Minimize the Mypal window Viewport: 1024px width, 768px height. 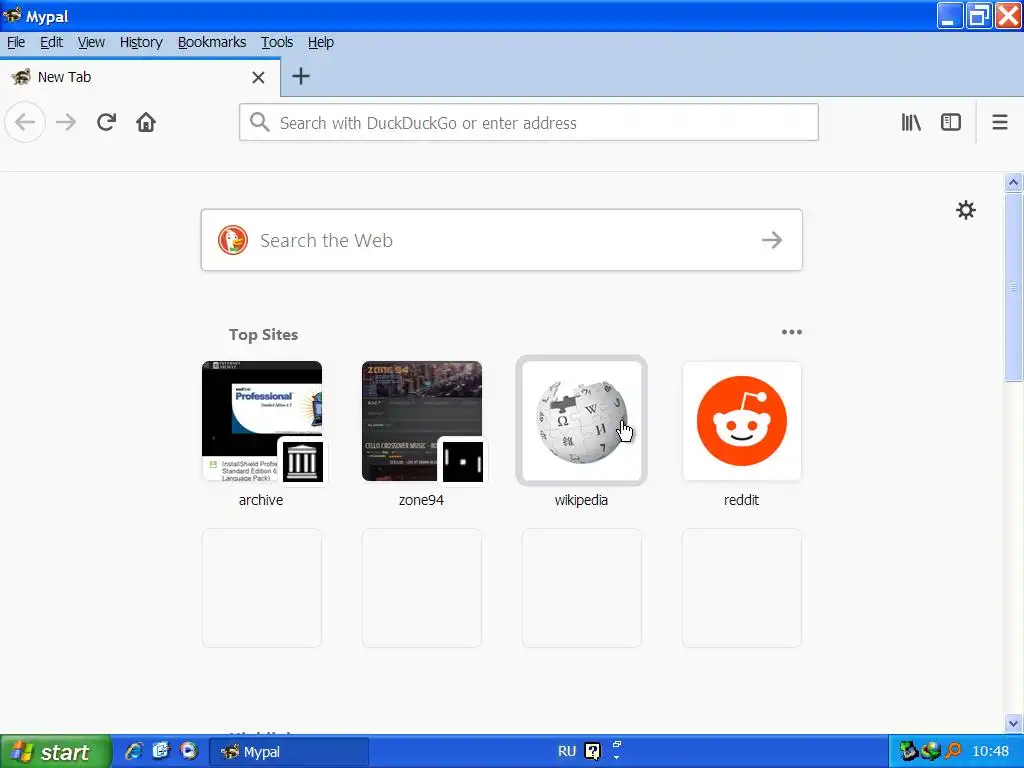coord(950,16)
